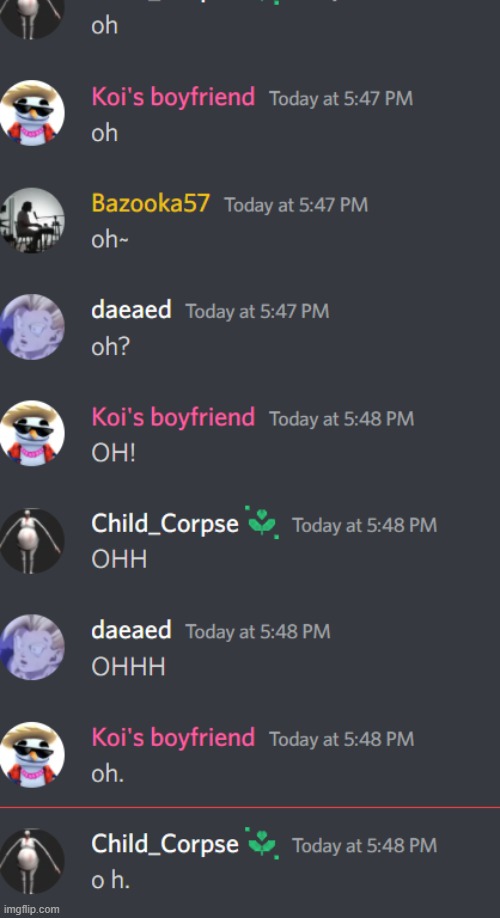500x918 pixels.
Task: Select Koi's boyfriend avatar beside the 5:47 "oh" message
Action: (32, 114)
